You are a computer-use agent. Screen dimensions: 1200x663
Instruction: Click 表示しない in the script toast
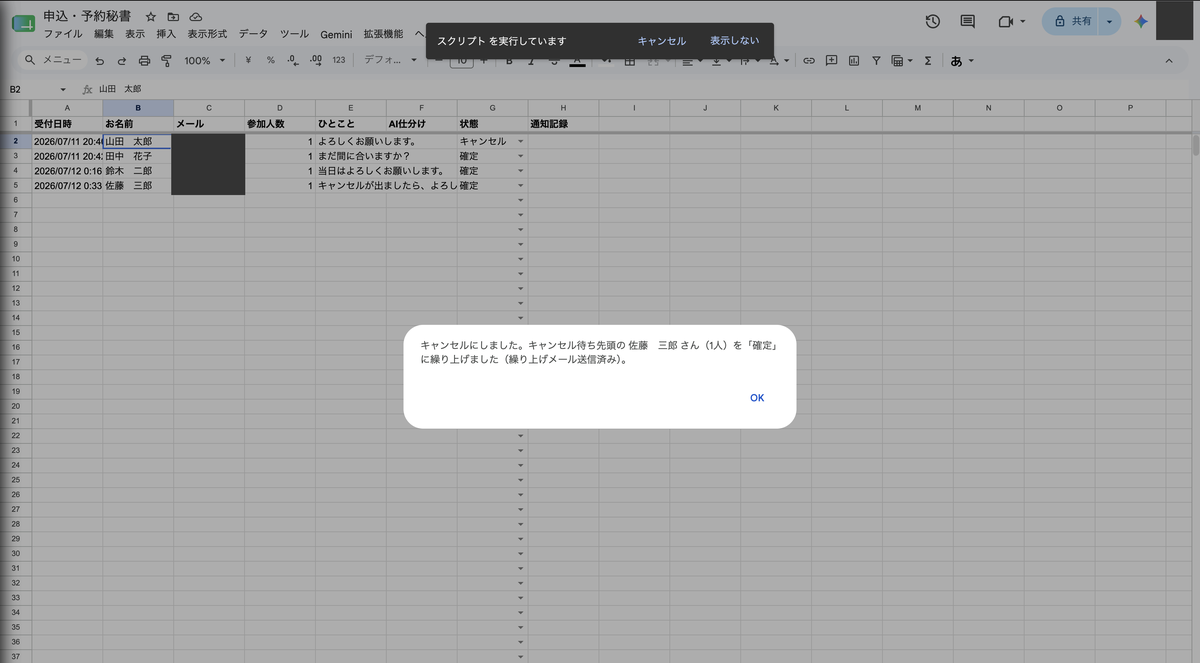pos(734,41)
